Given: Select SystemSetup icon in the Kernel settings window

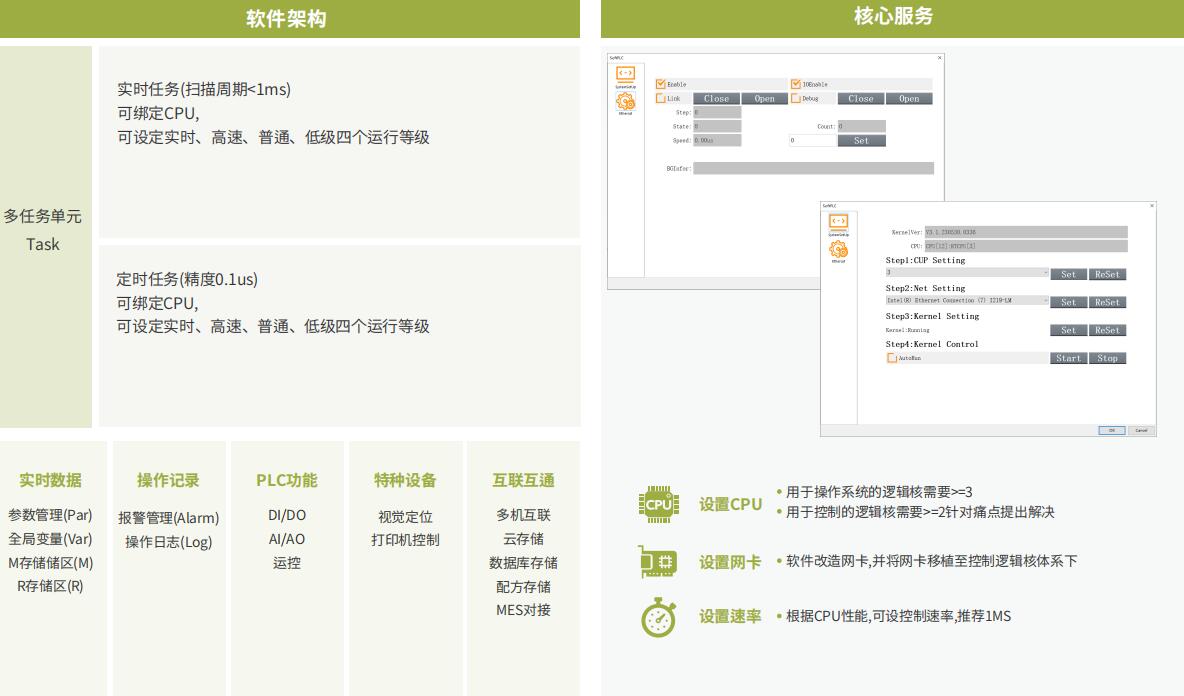Looking at the screenshot, I should click(x=838, y=222).
